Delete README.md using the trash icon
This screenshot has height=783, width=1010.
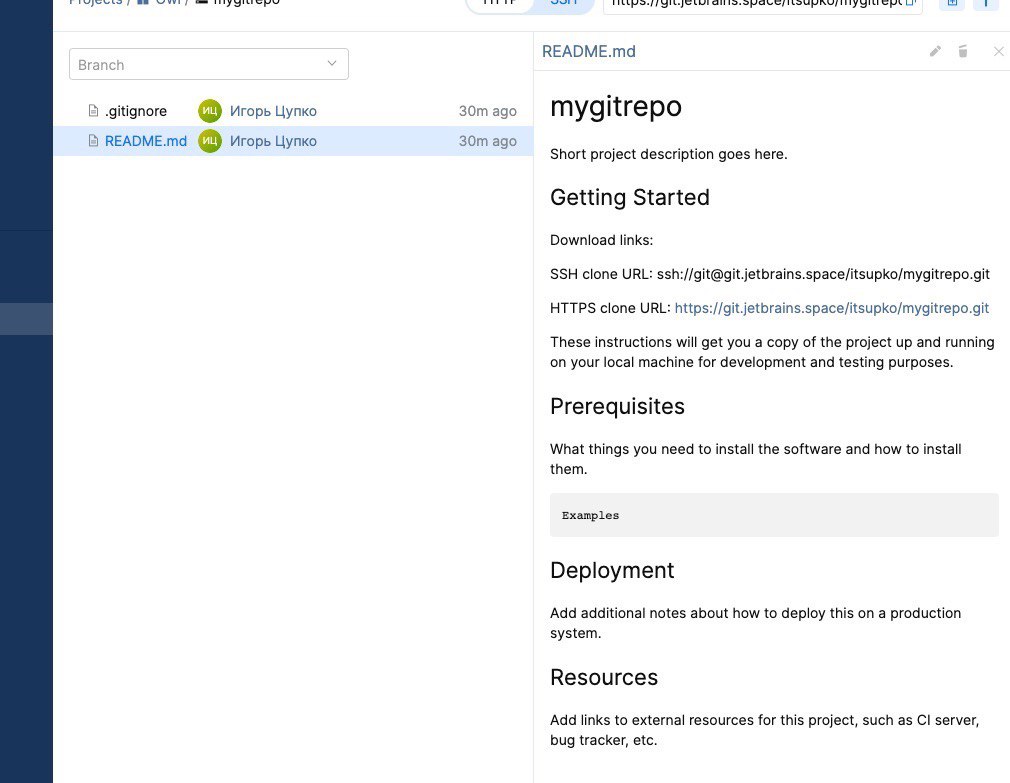(963, 52)
